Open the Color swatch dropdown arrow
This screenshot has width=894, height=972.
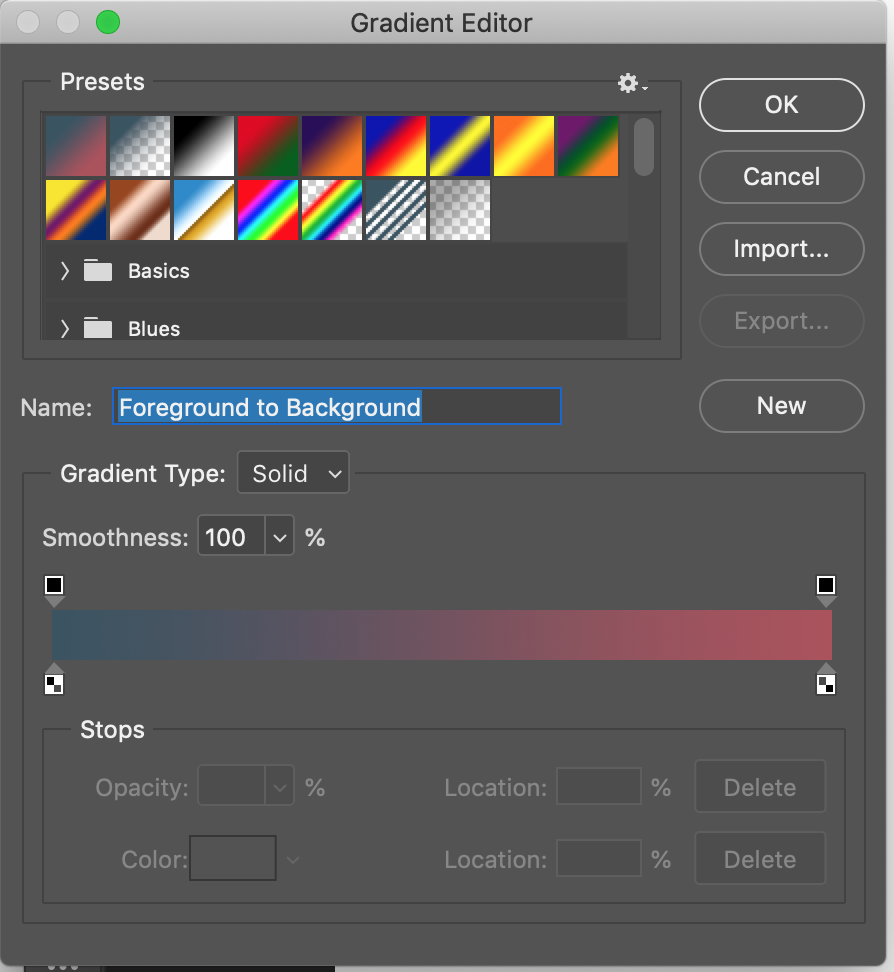(293, 860)
